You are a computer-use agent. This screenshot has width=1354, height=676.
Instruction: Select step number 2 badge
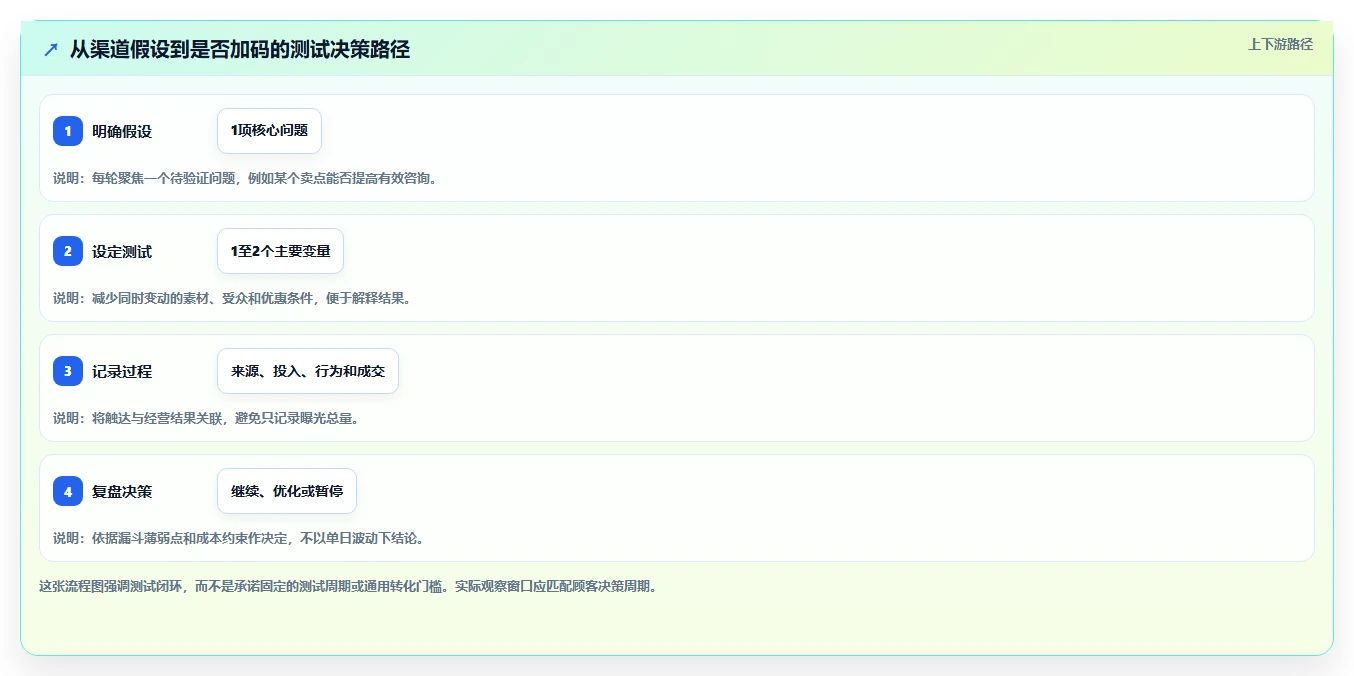(x=68, y=251)
